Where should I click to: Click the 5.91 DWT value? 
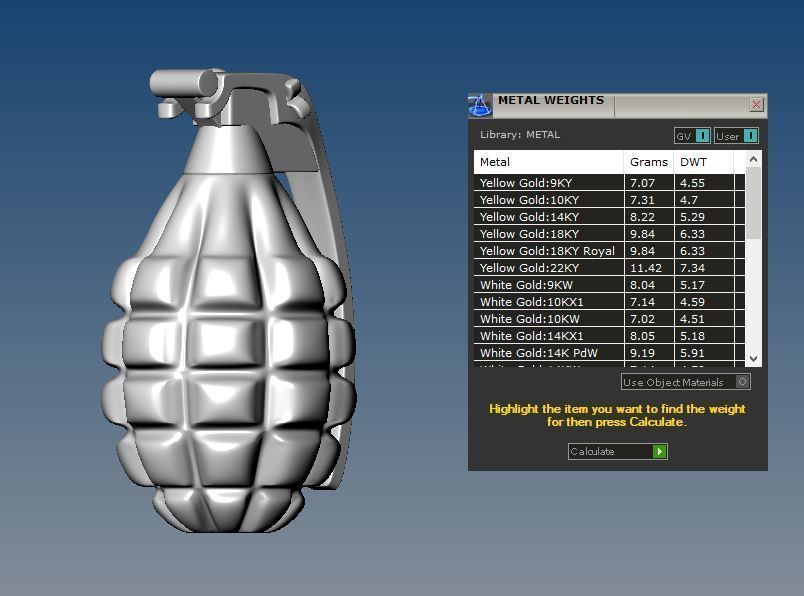click(x=692, y=353)
